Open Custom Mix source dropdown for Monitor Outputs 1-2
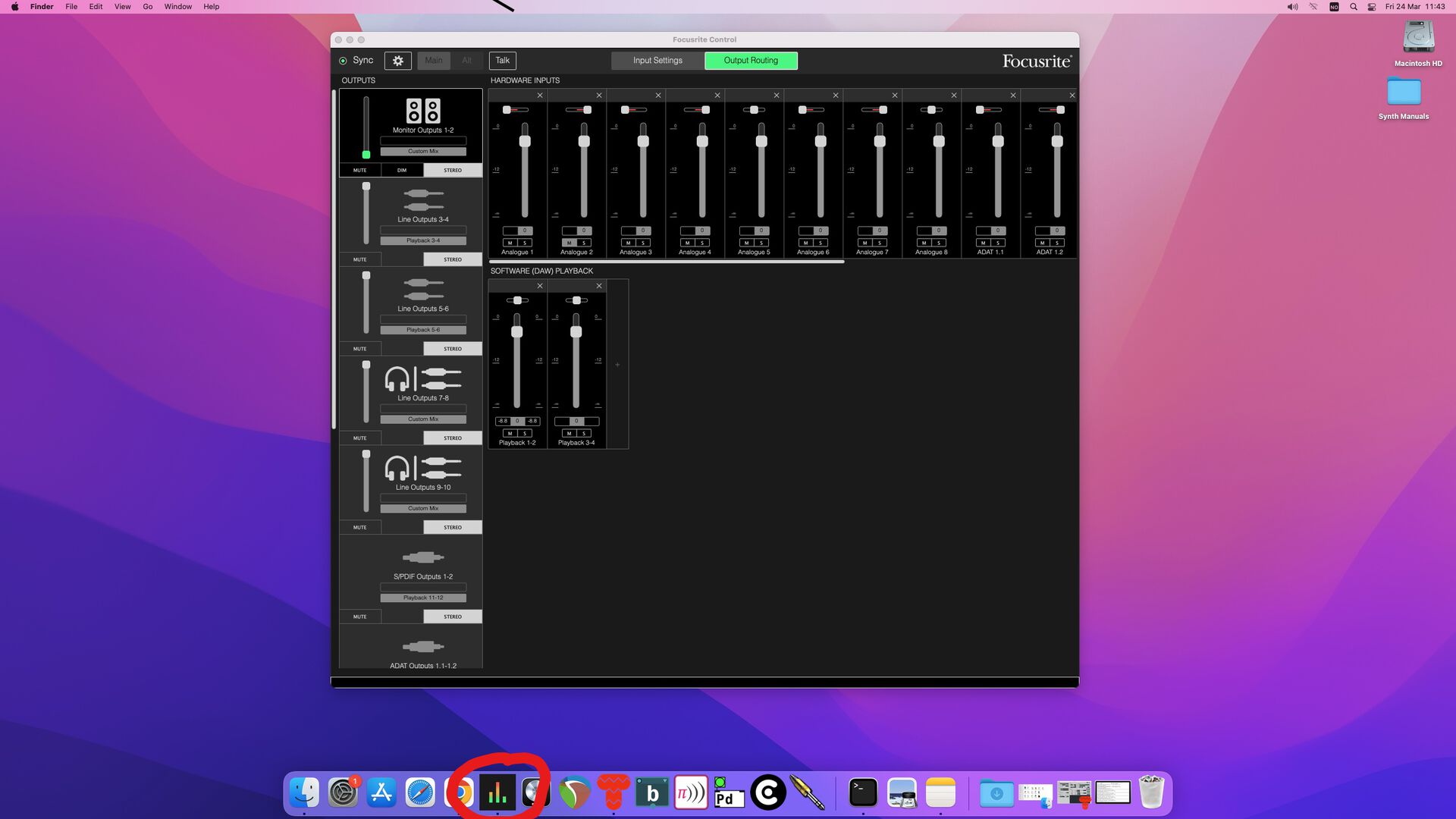 (423, 152)
